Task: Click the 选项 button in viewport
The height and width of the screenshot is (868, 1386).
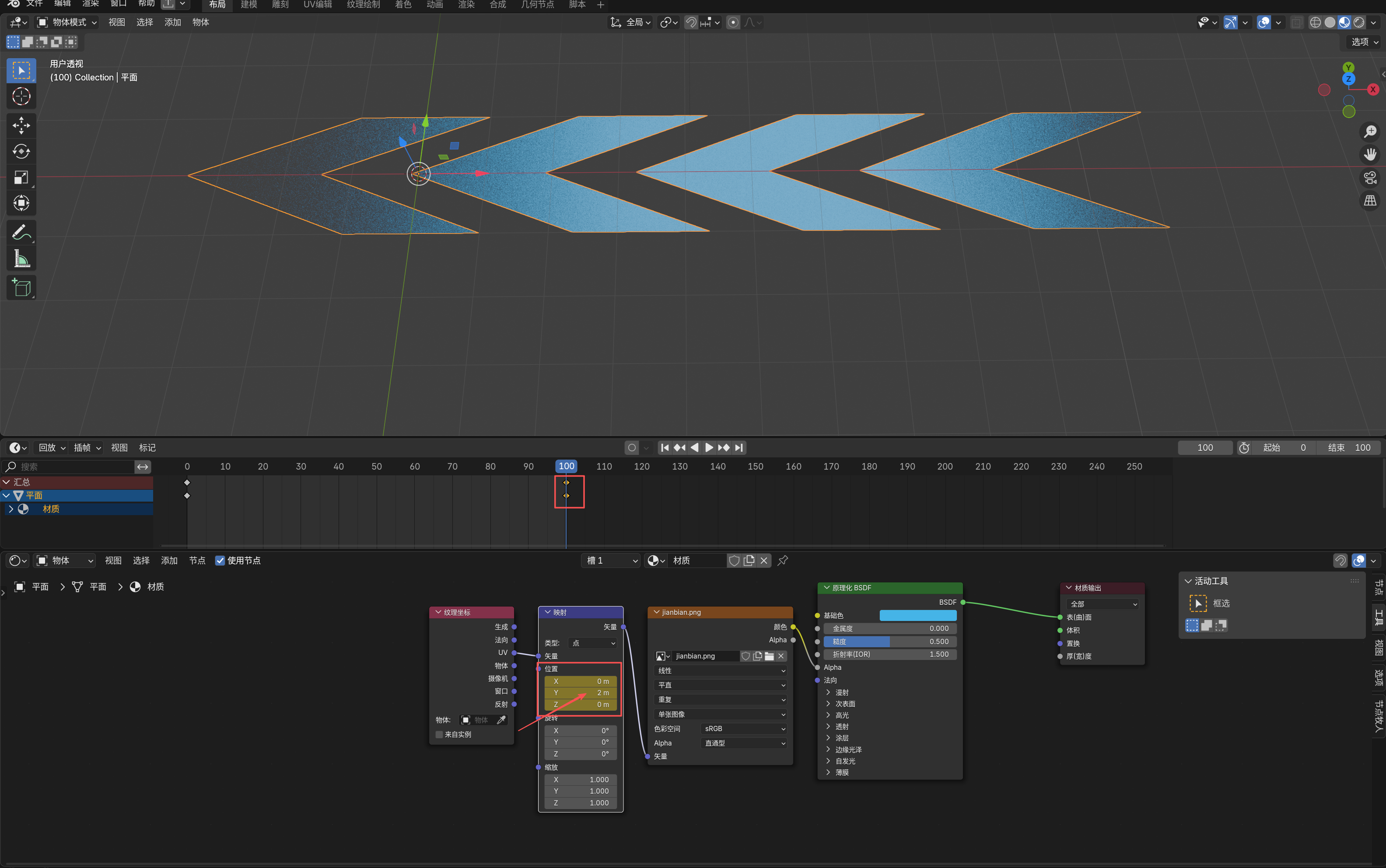Action: 1364,42
